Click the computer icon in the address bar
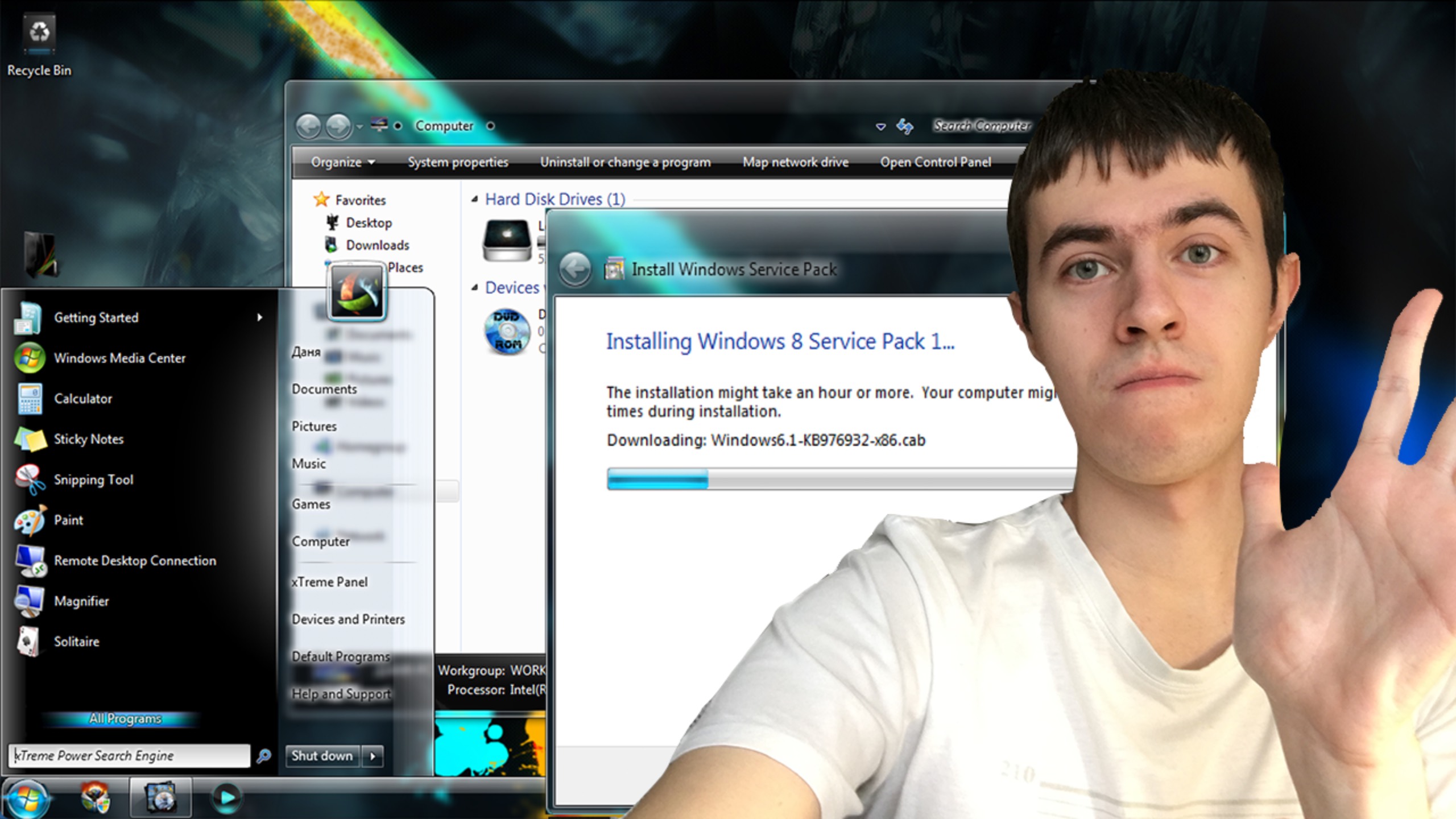This screenshot has height=819, width=1456. tap(379, 125)
